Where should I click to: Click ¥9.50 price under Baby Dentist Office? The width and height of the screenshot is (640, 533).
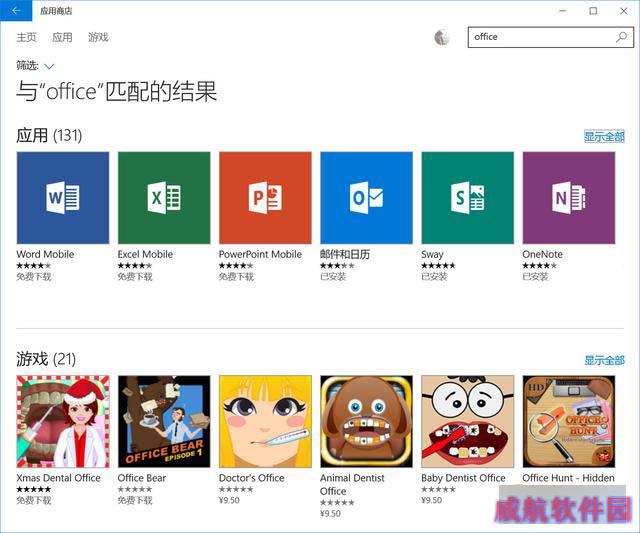(x=431, y=500)
